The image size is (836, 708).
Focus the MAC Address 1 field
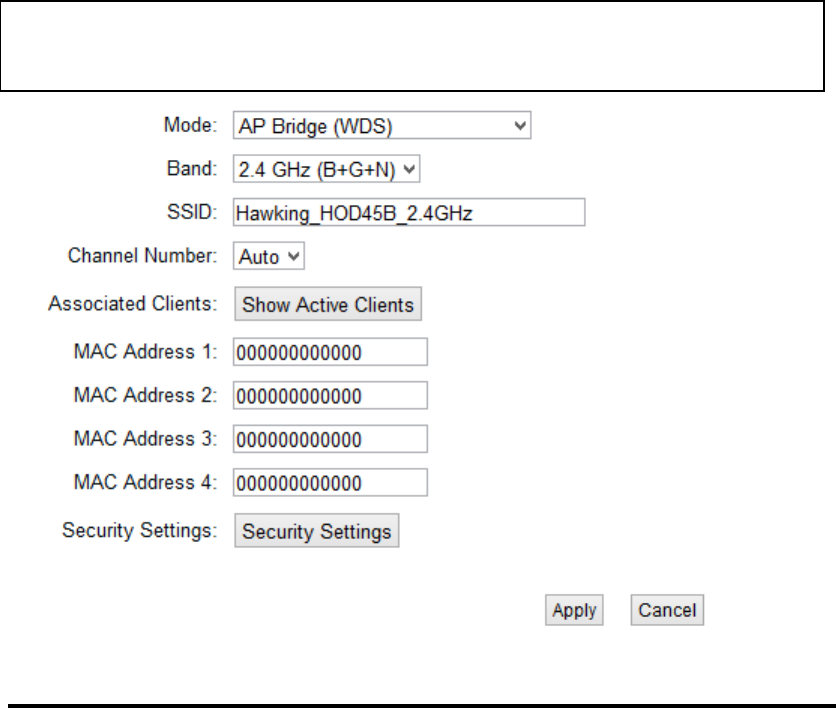330,352
